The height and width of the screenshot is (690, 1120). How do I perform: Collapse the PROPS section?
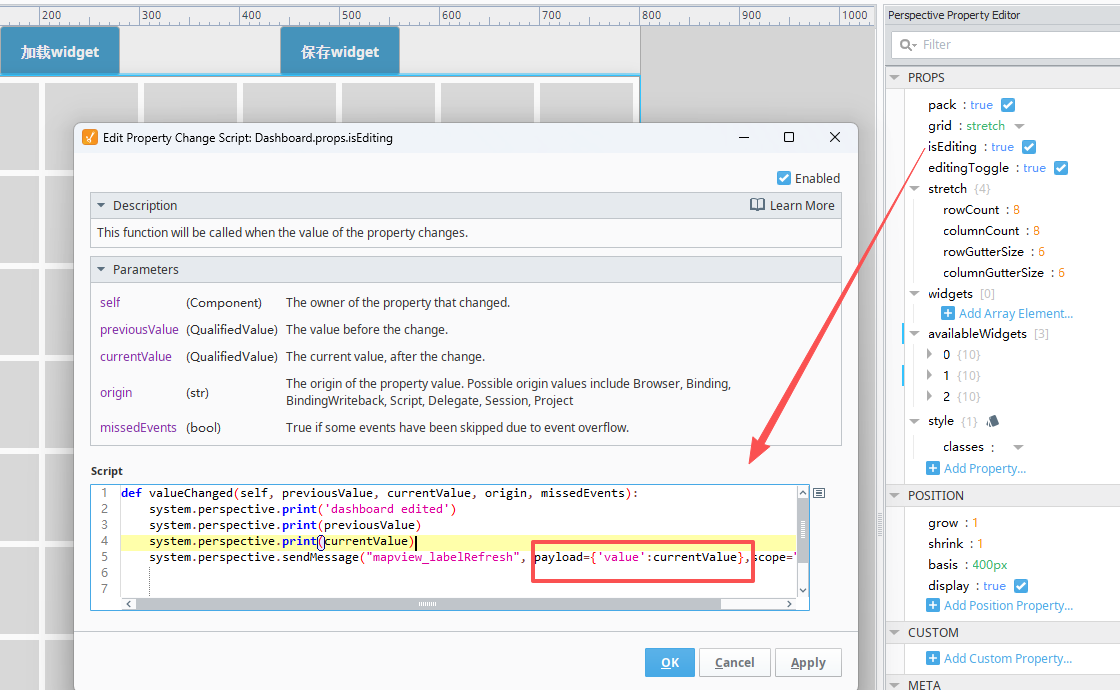coord(894,77)
